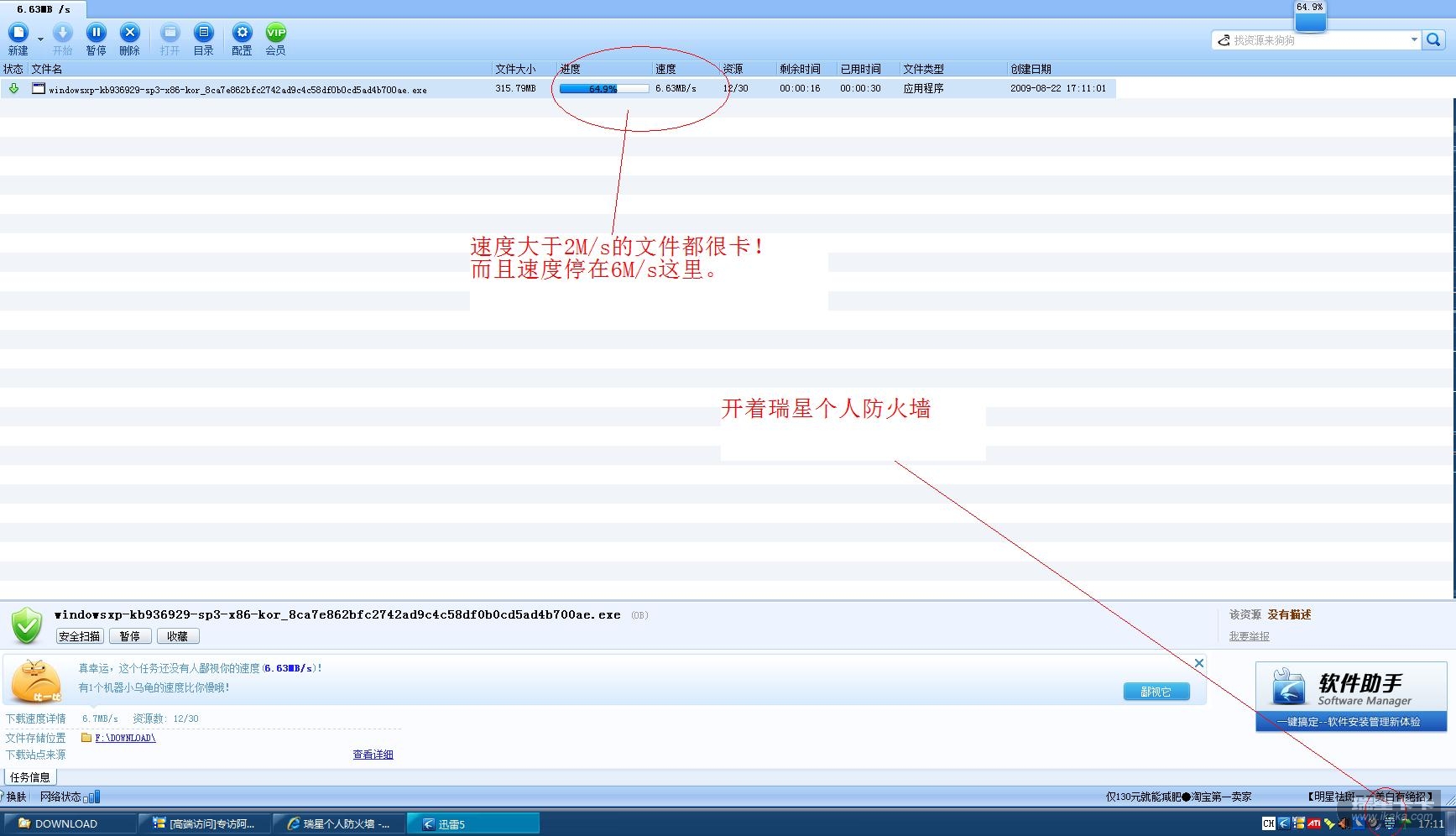Click the 查看详细 link
This screenshot has width=1456, height=836.
coord(373,755)
